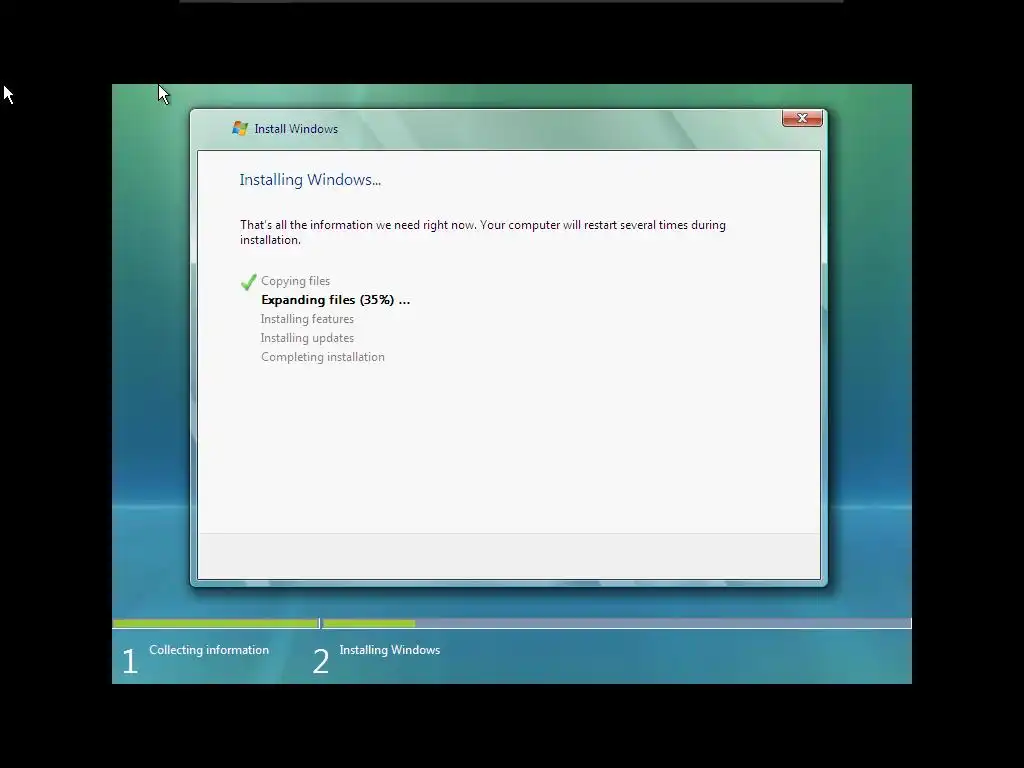Select the 'Installing updates' step

click(307, 338)
